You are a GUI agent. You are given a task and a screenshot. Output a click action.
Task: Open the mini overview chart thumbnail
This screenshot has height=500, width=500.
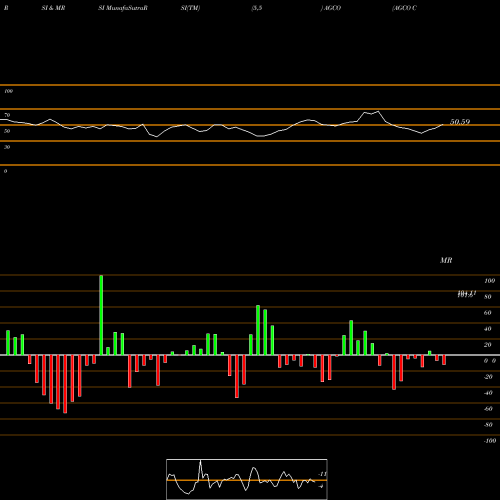[x=247, y=479]
